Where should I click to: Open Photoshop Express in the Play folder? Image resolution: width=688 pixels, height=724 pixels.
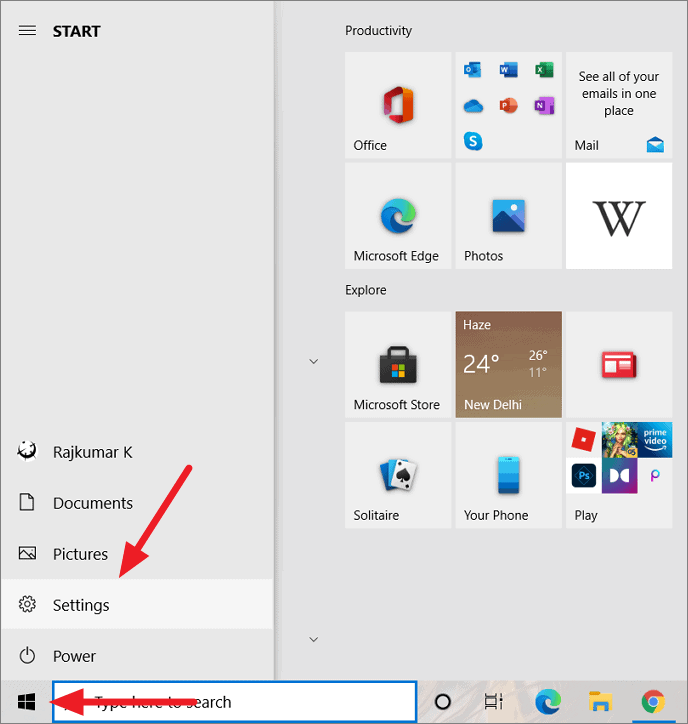tap(584, 476)
